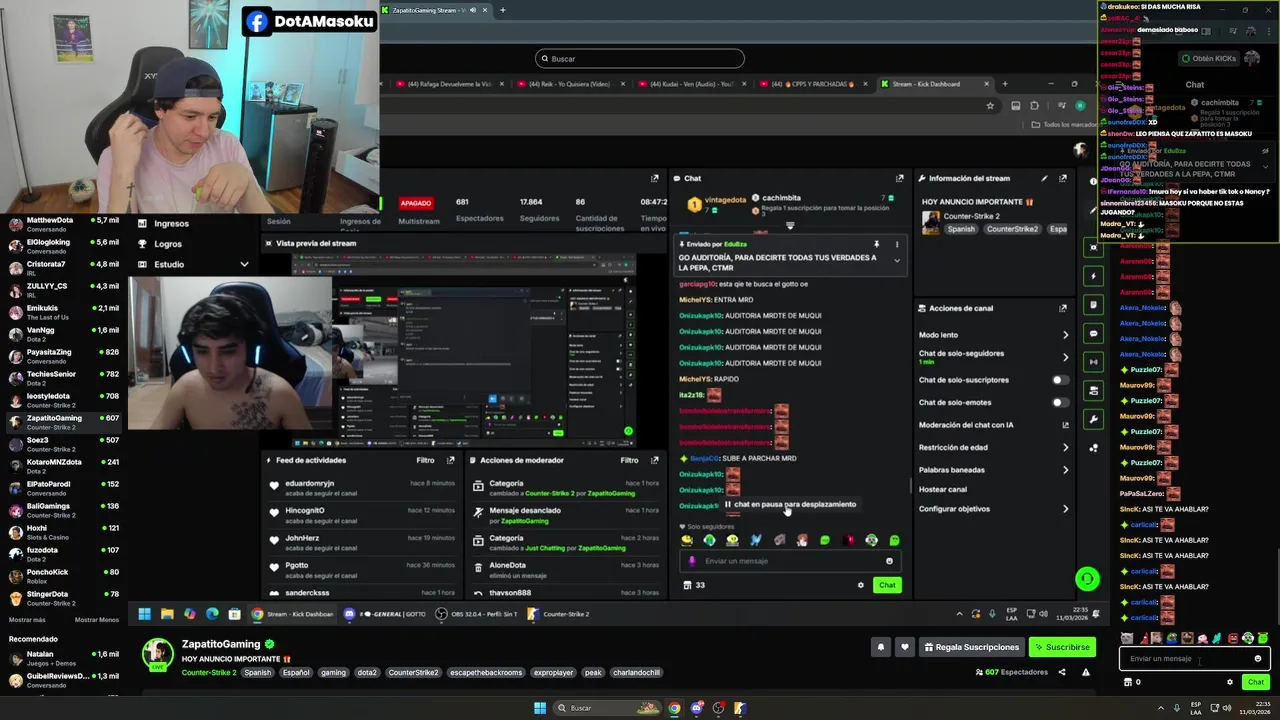The image size is (1280, 720).
Task: Click the Mostrar Menos link in sidebar
Action: 97,620
